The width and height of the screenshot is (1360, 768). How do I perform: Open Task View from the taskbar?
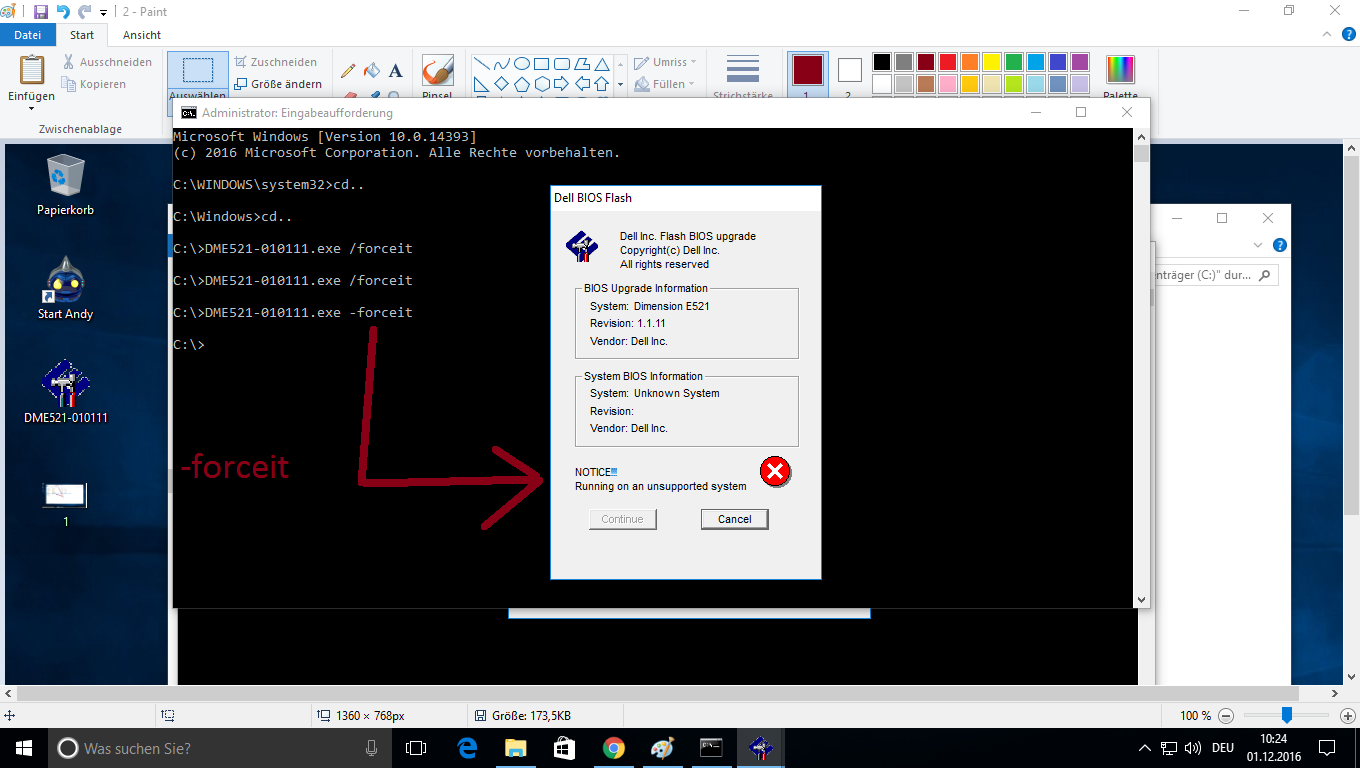pos(416,748)
